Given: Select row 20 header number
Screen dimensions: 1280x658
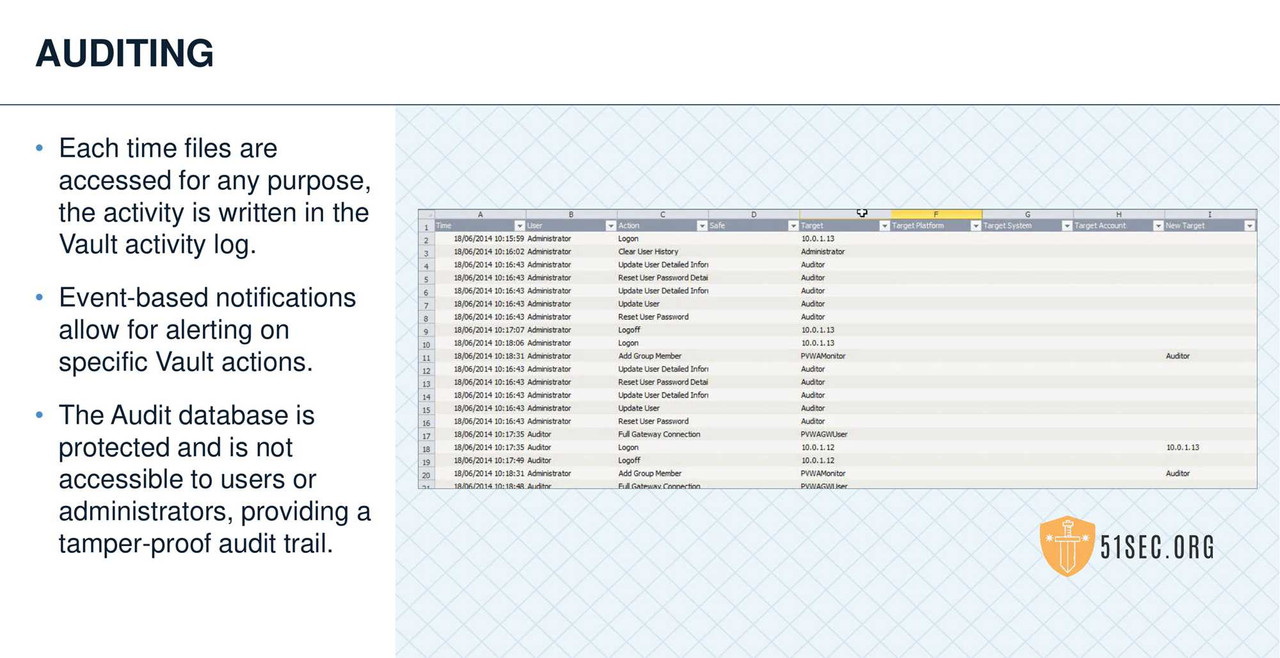Looking at the screenshot, I should click(426, 474).
